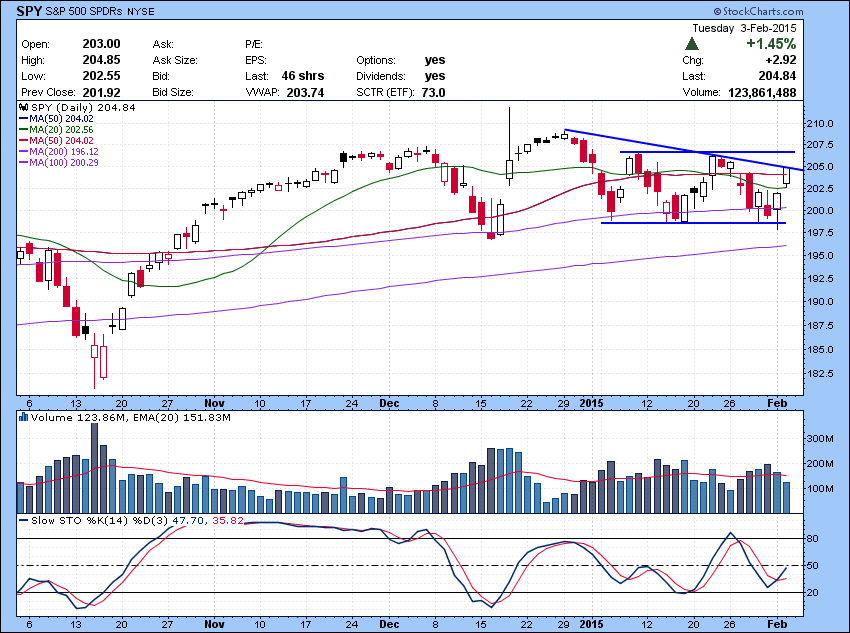Click the 'Bid Size:' label

point(173,92)
